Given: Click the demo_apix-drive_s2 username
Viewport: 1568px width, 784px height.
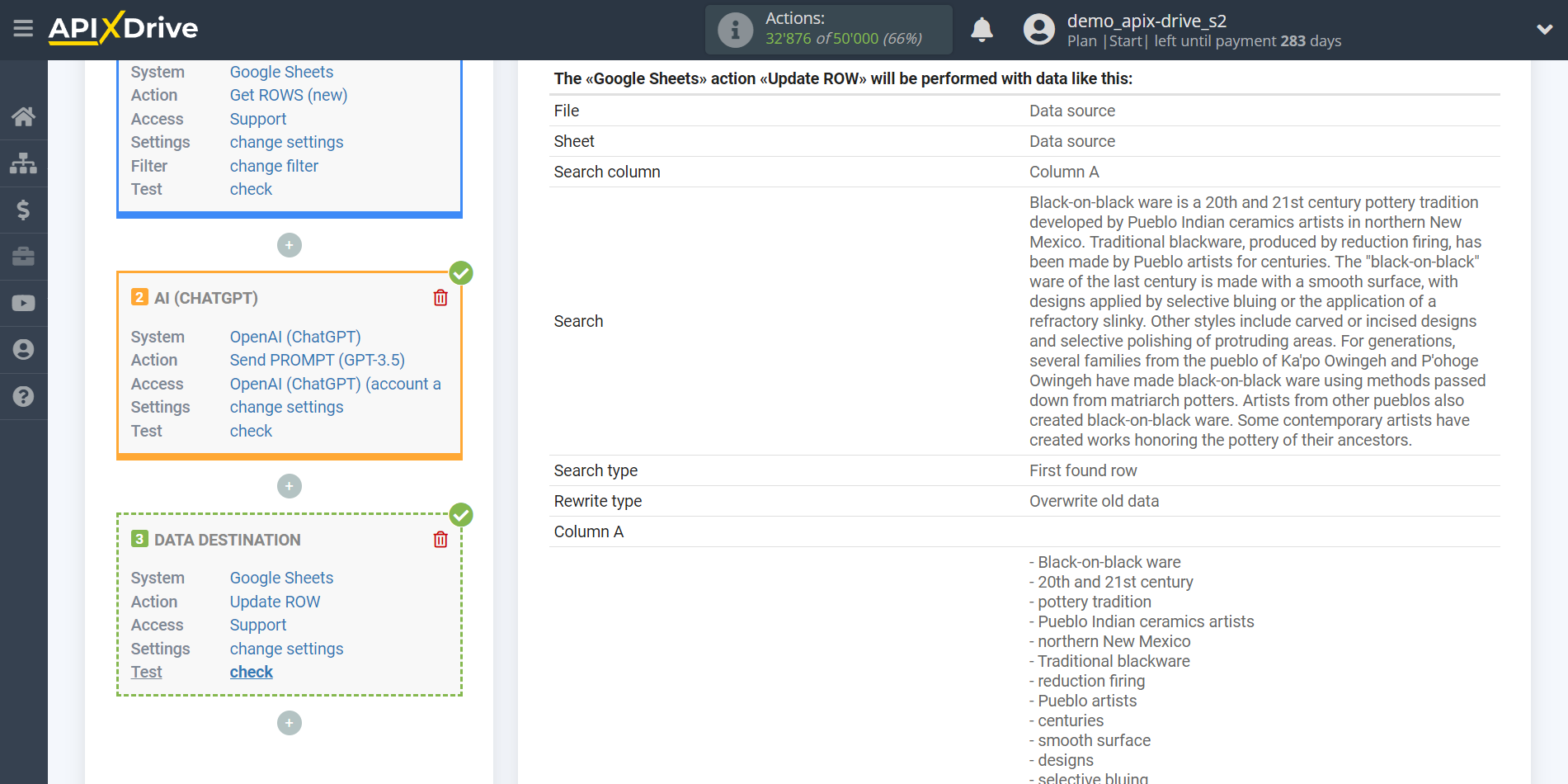Looking at the screenshot, I should [x=1147, y=21].
